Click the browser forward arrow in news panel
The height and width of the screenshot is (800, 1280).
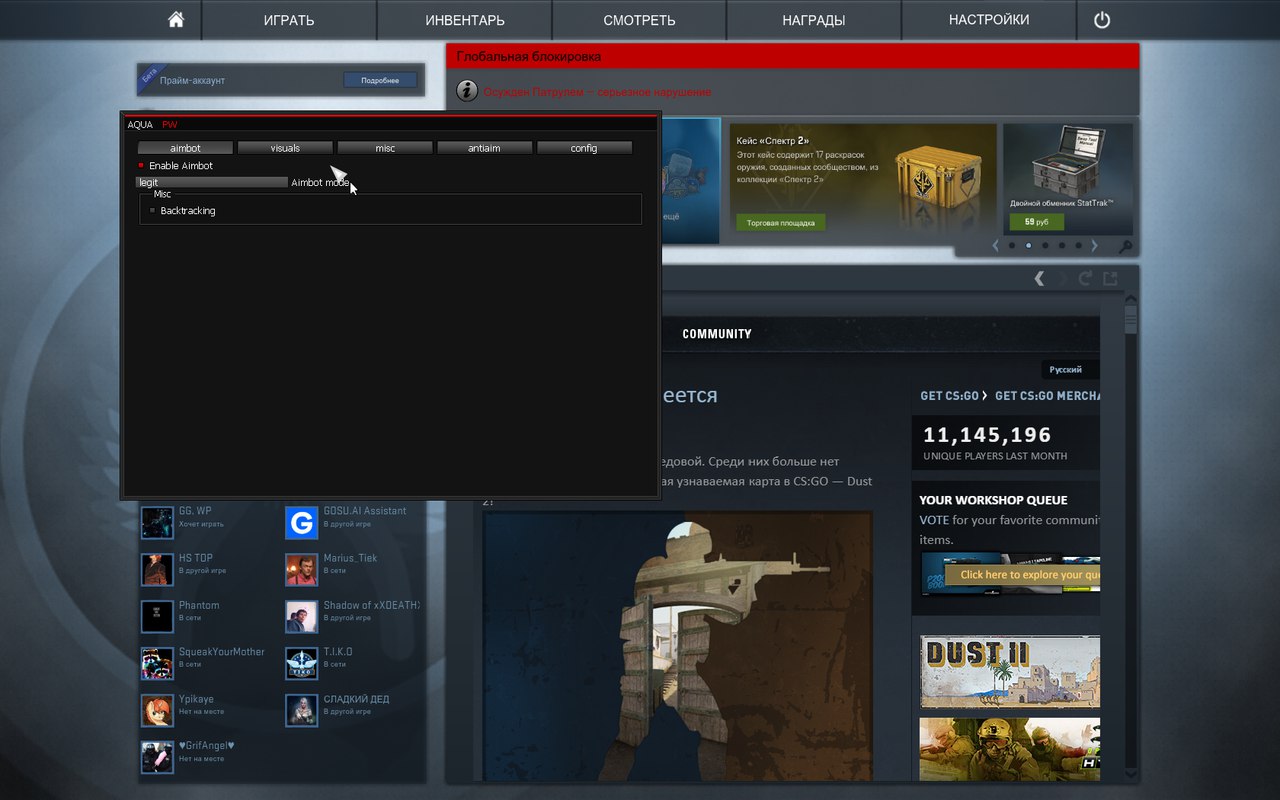1063,278
